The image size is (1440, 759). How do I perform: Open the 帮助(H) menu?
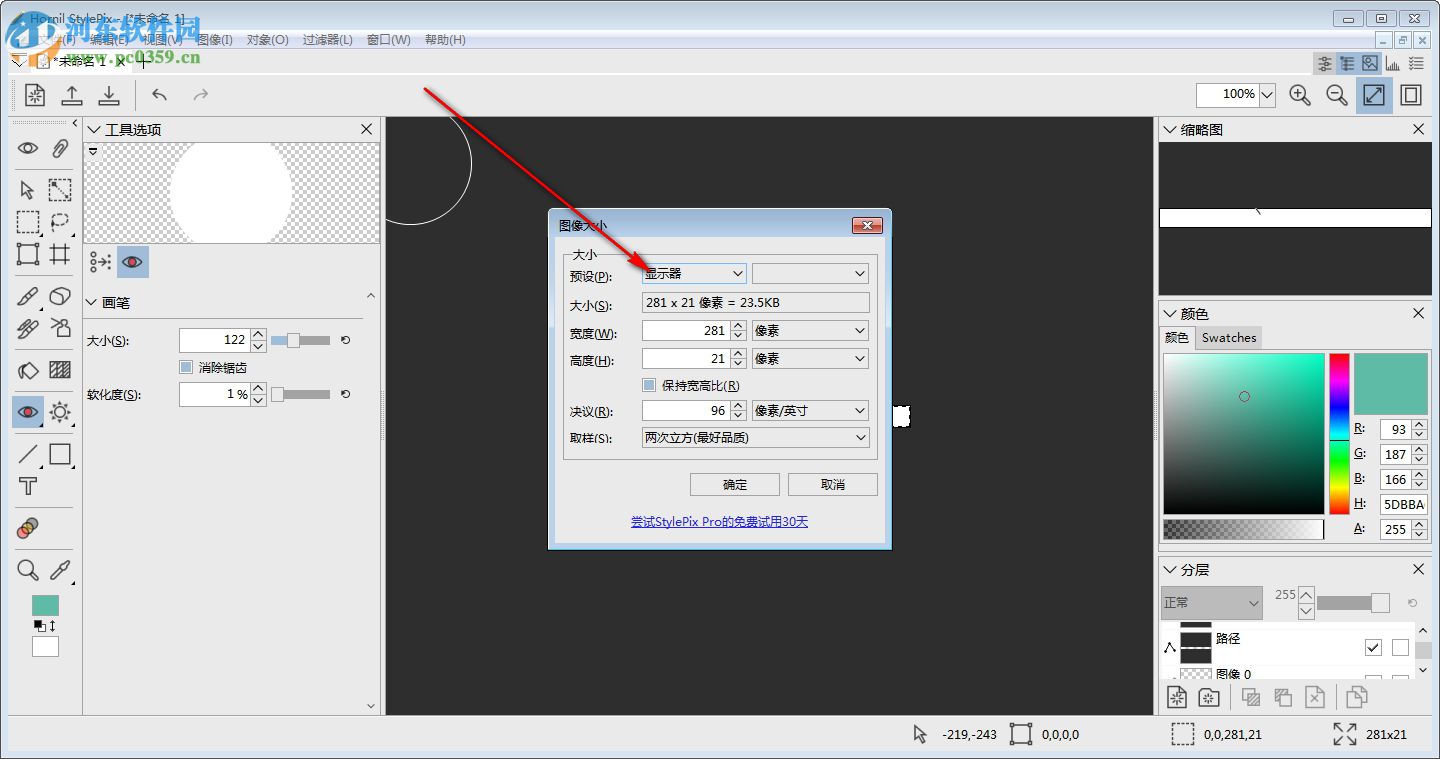pos(445,40)
